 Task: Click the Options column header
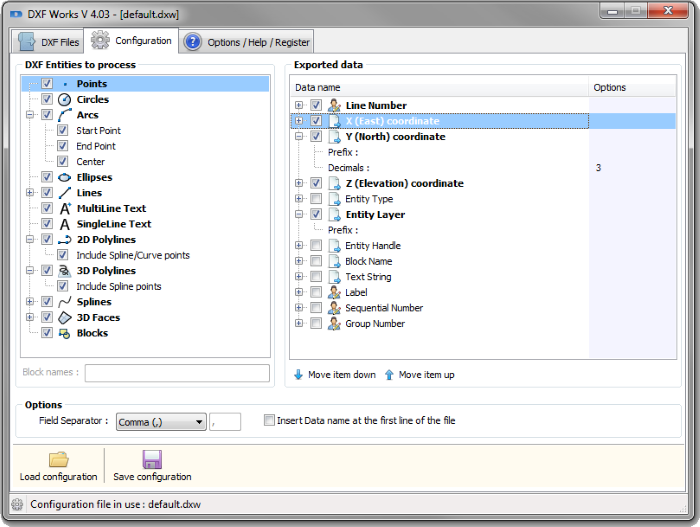[633, 88]
